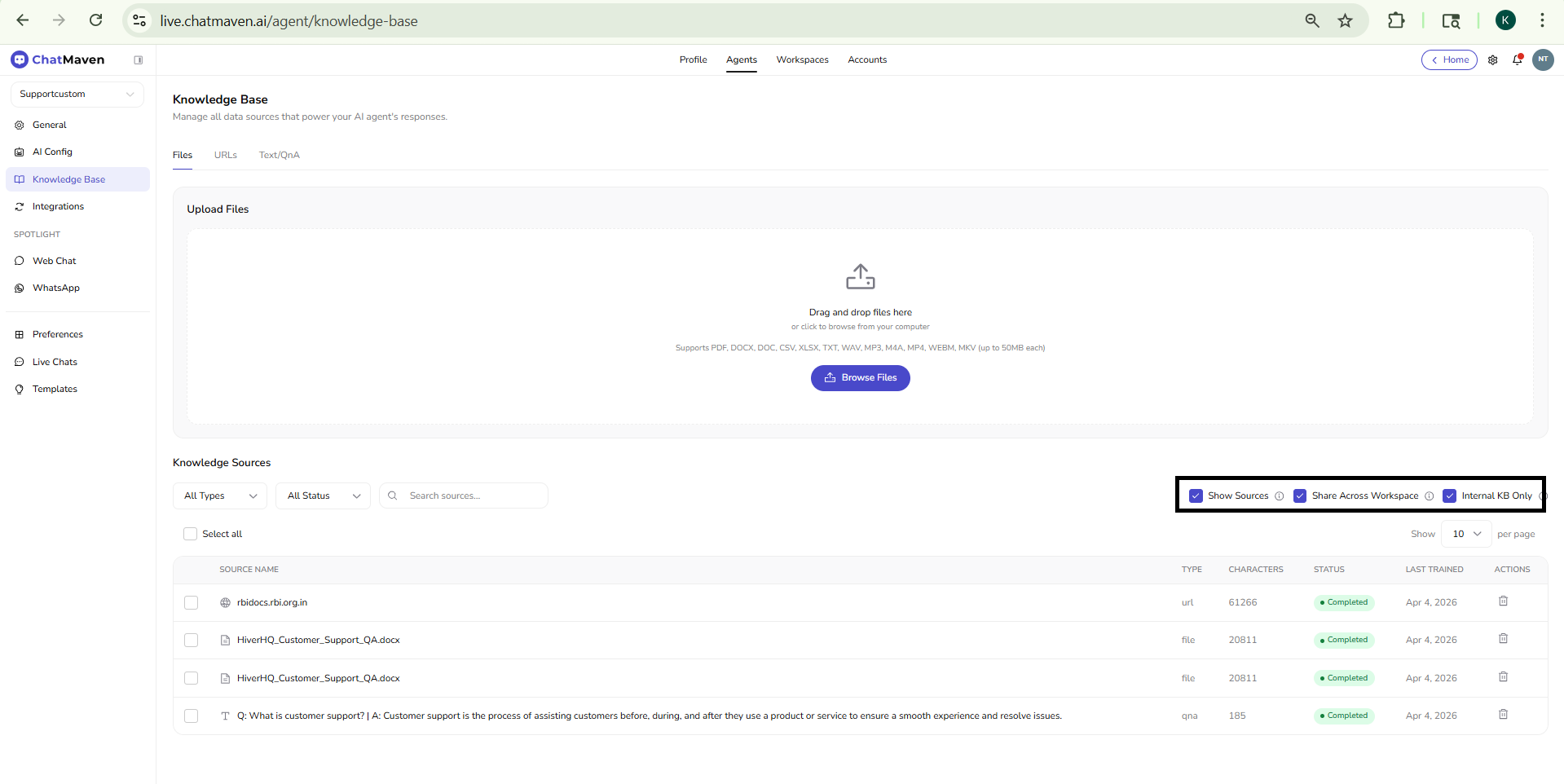The image size is (1564, 784).
Task: Open the AI Config section
Action: [52, 152]
